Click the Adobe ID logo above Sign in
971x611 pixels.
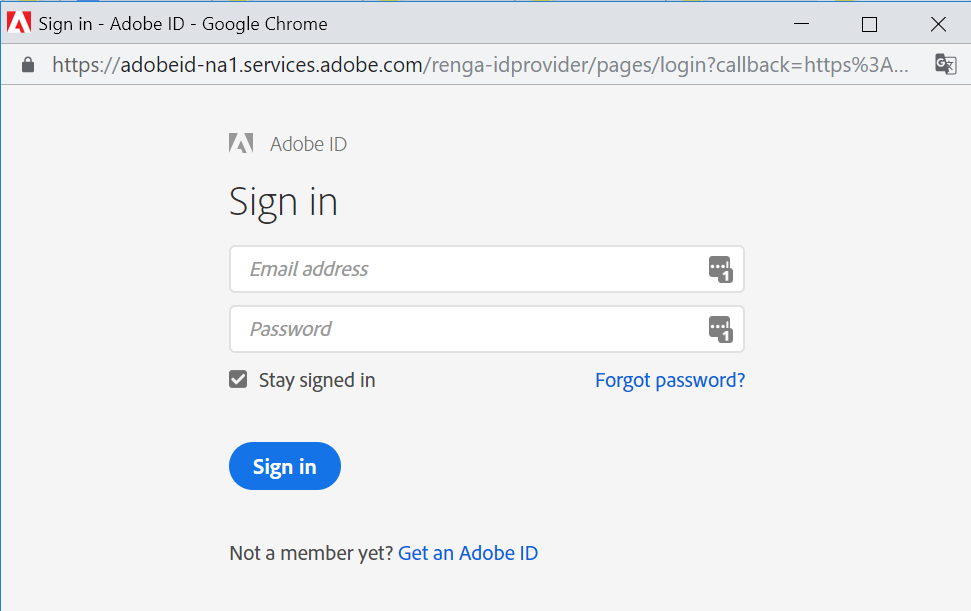(241, 144)
